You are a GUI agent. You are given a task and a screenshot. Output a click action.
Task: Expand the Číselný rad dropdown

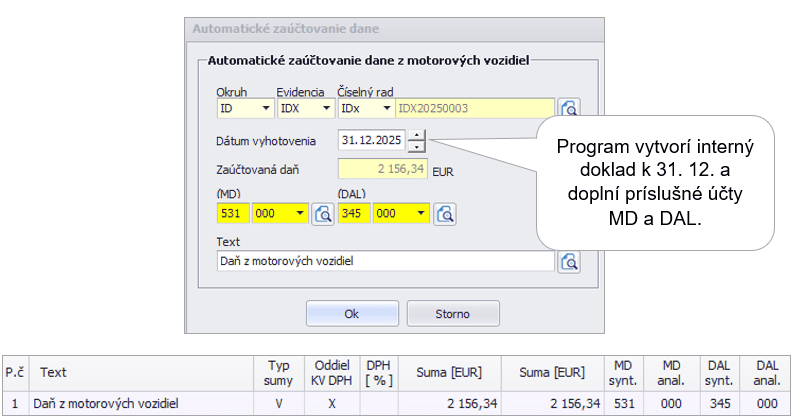pyautogui.click(x=385, y=108)
